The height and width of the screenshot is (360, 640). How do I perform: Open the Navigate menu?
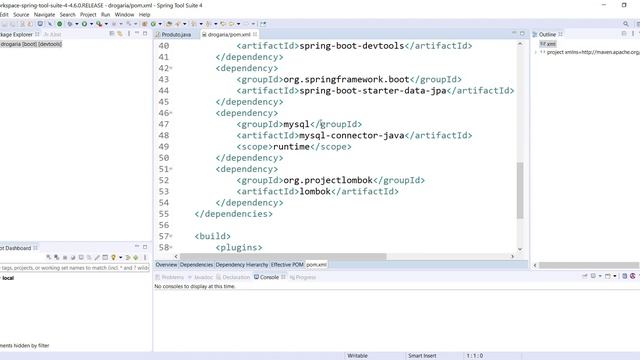44,14
